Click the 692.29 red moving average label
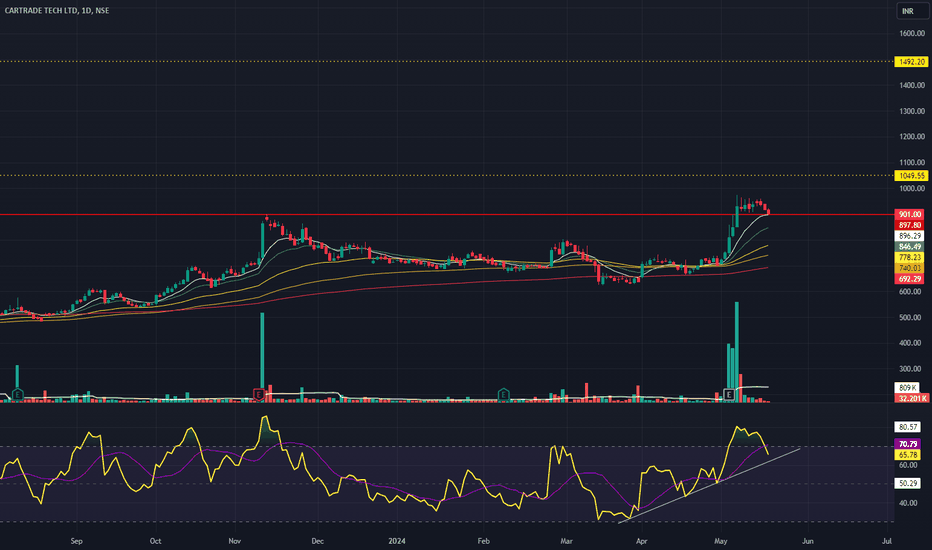932x550 pixels. [x=909, y=279]
